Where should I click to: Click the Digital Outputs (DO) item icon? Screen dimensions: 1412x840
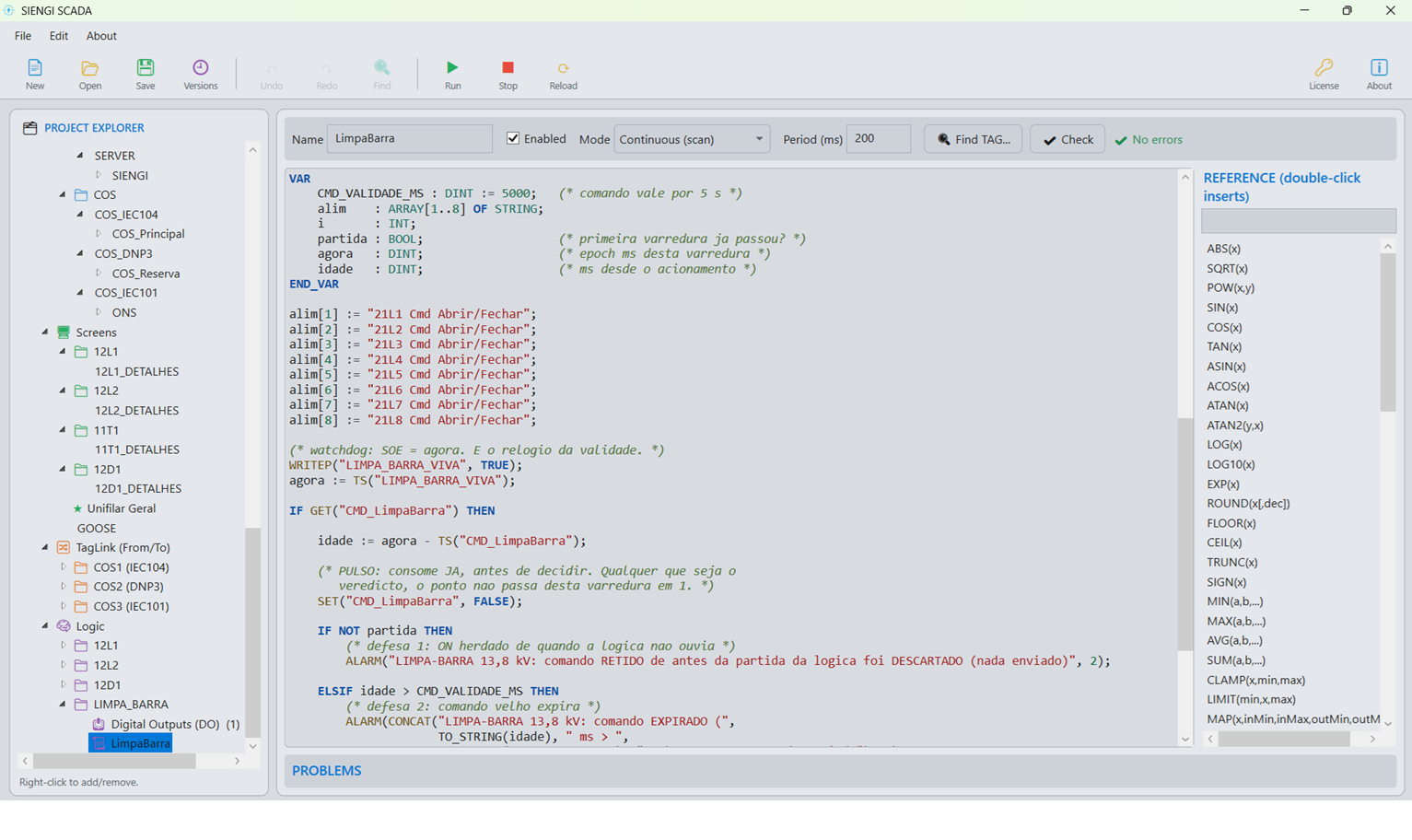click(x=99, y=724)
